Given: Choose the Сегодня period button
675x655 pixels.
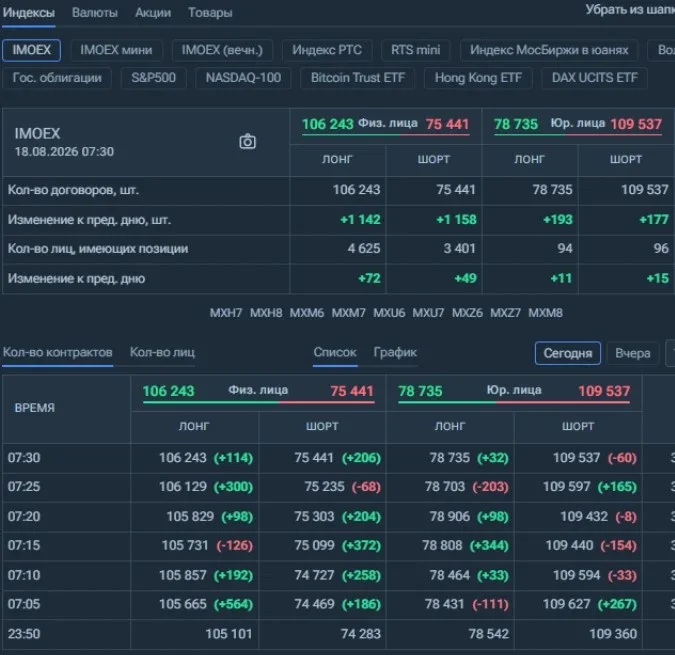Looking at the screenshot, I should pyautogui.click(x=567, y=353).
